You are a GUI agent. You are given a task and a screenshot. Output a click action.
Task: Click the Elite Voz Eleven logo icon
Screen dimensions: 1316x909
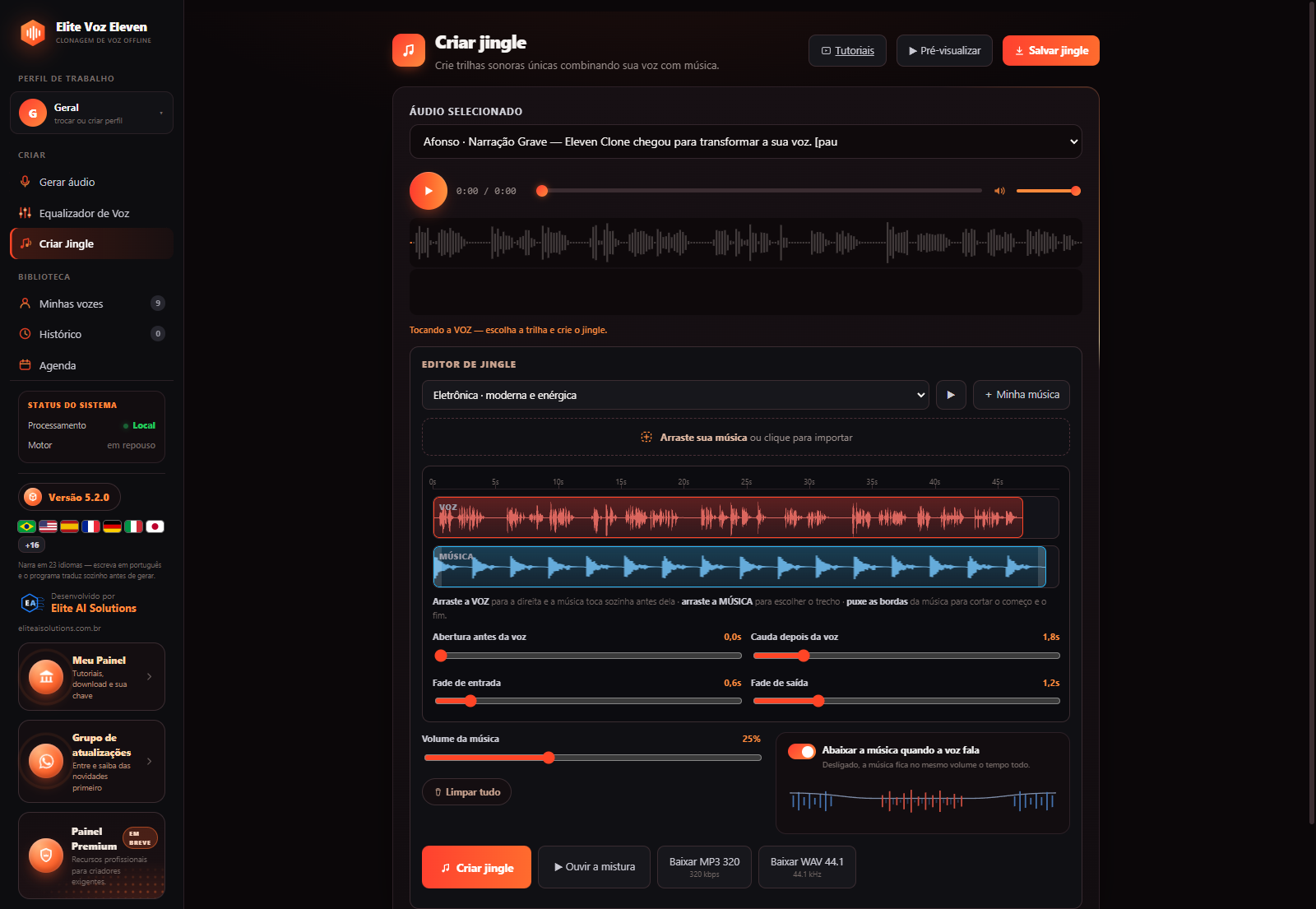point(33,33)
